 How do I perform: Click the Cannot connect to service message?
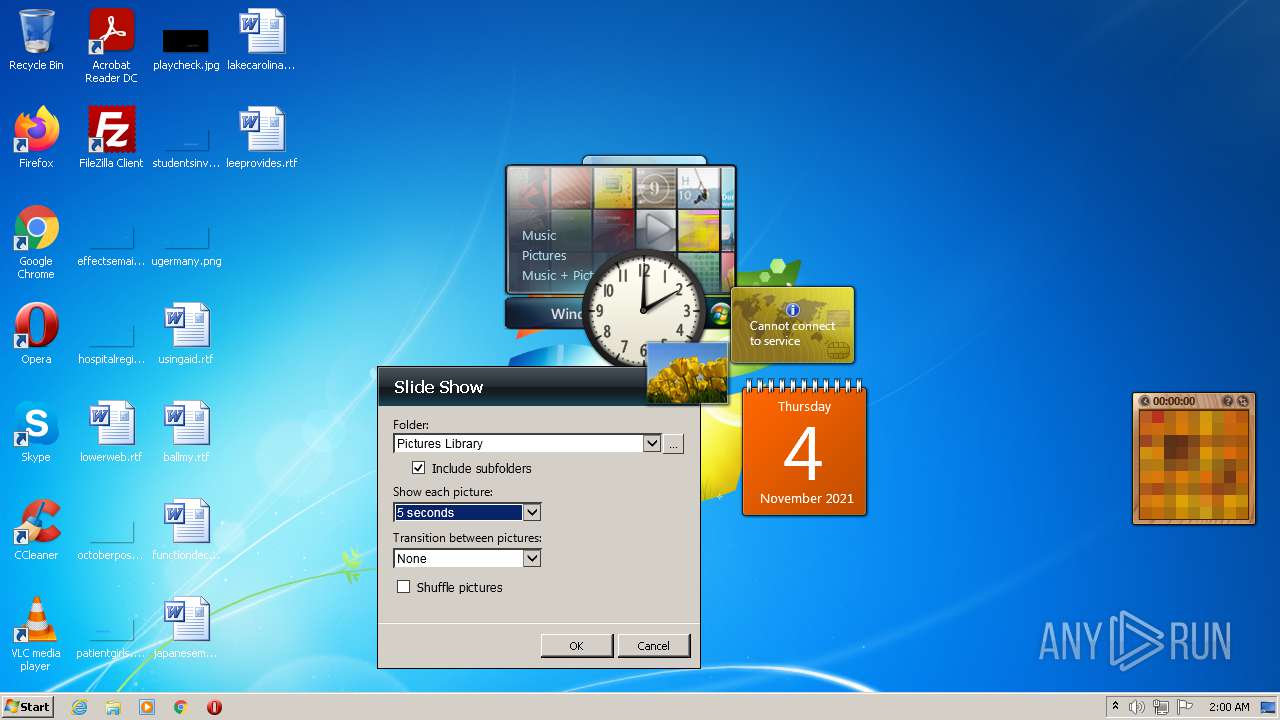792,333
